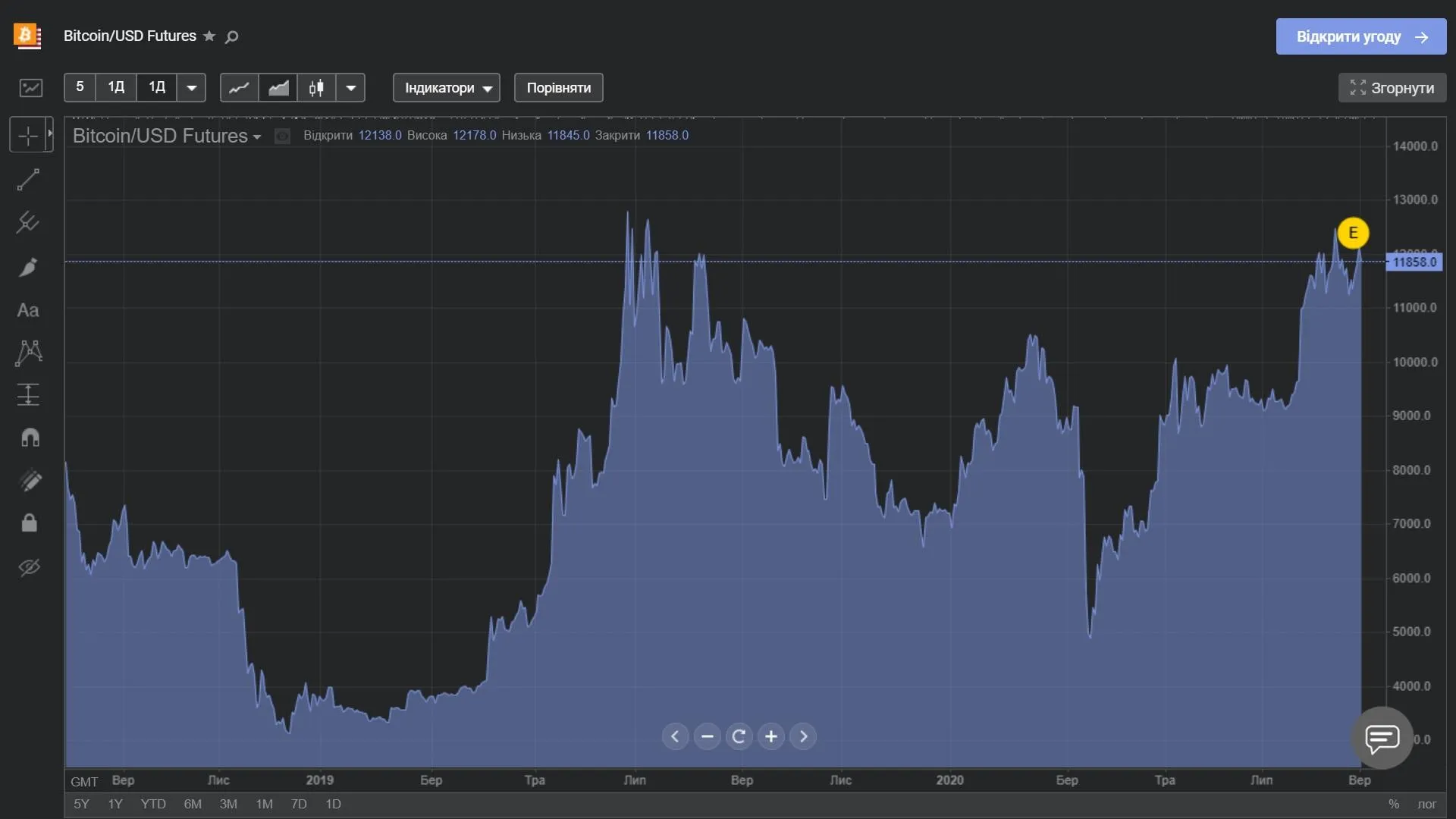This screenshot has width=1456, height=819.
Task: Click the chart view icon left of interval buttons
Action: coord(31,88)
